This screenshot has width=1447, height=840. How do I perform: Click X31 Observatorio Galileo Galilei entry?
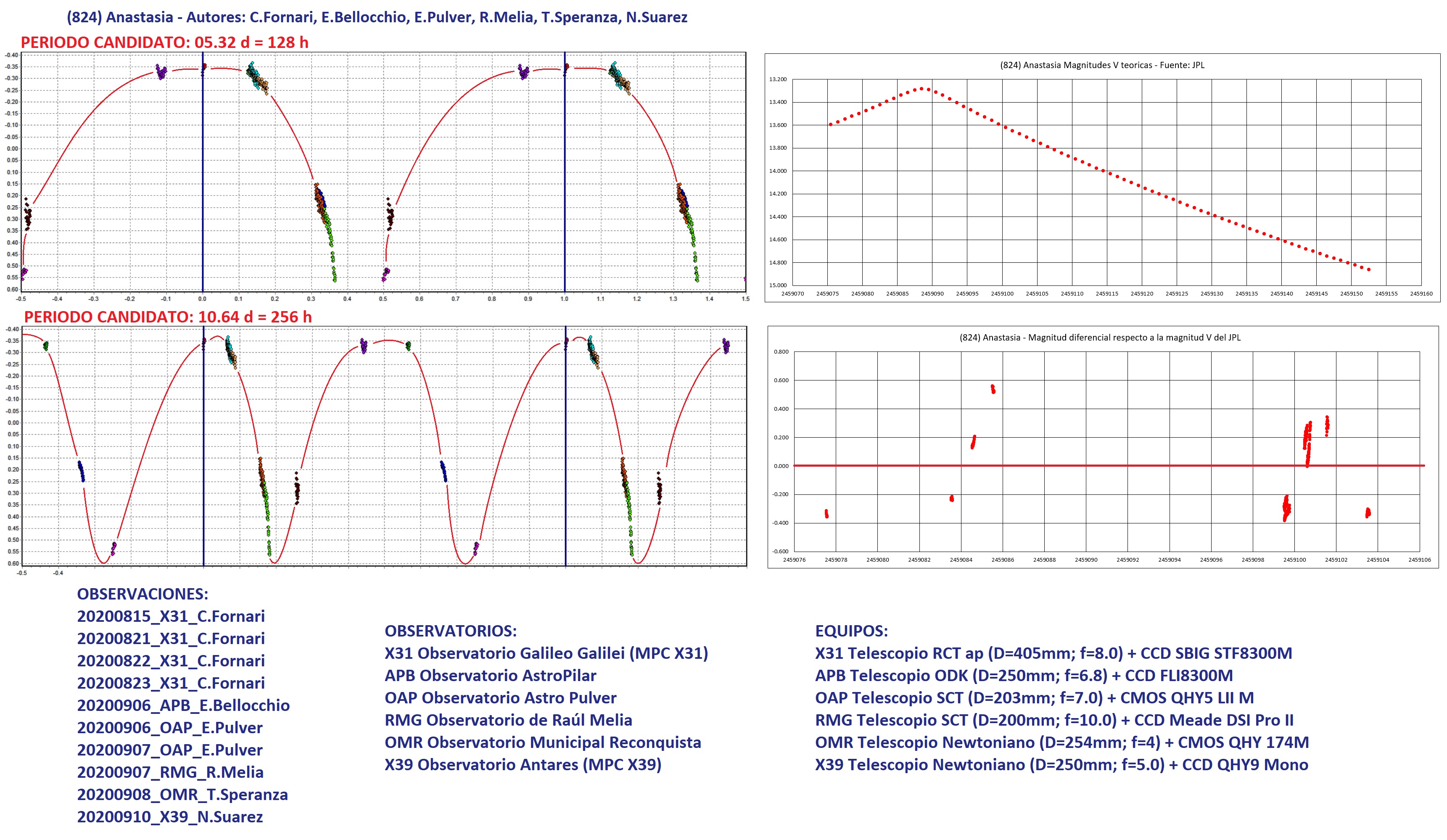coord(546,653)
